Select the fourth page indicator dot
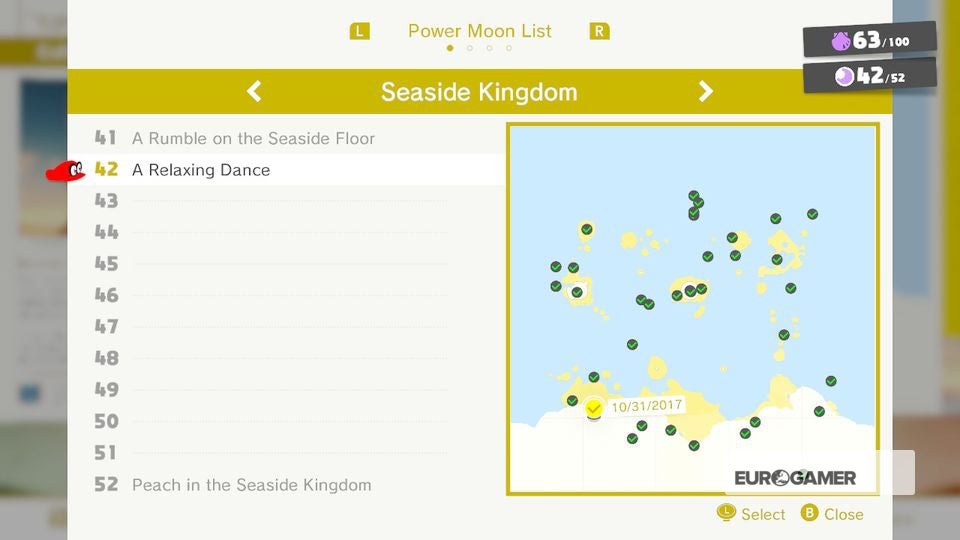The height and width of the screenshot is (540, 960). click(x=509, y=48)
